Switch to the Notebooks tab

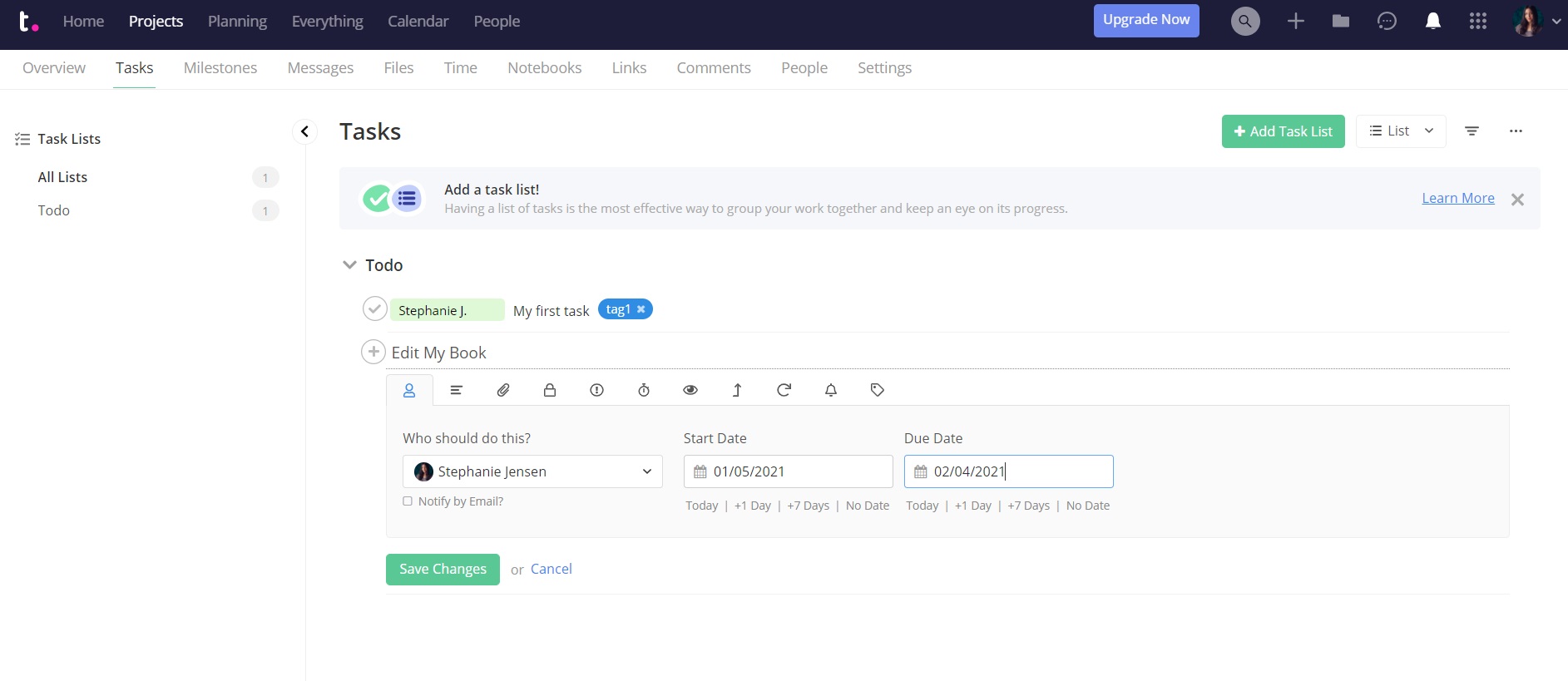pos(545,68)
